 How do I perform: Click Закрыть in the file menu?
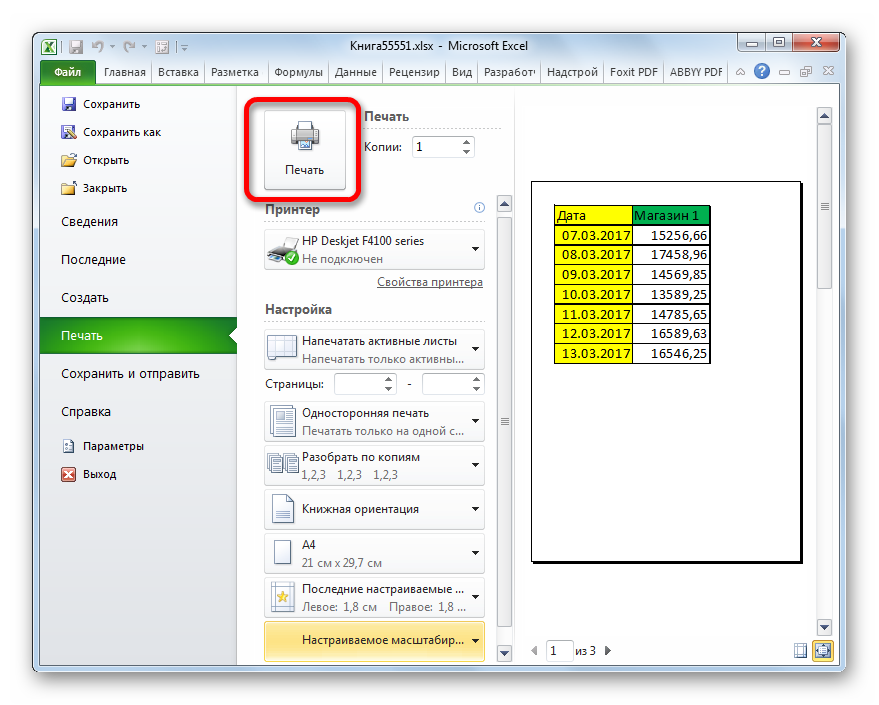94,188
